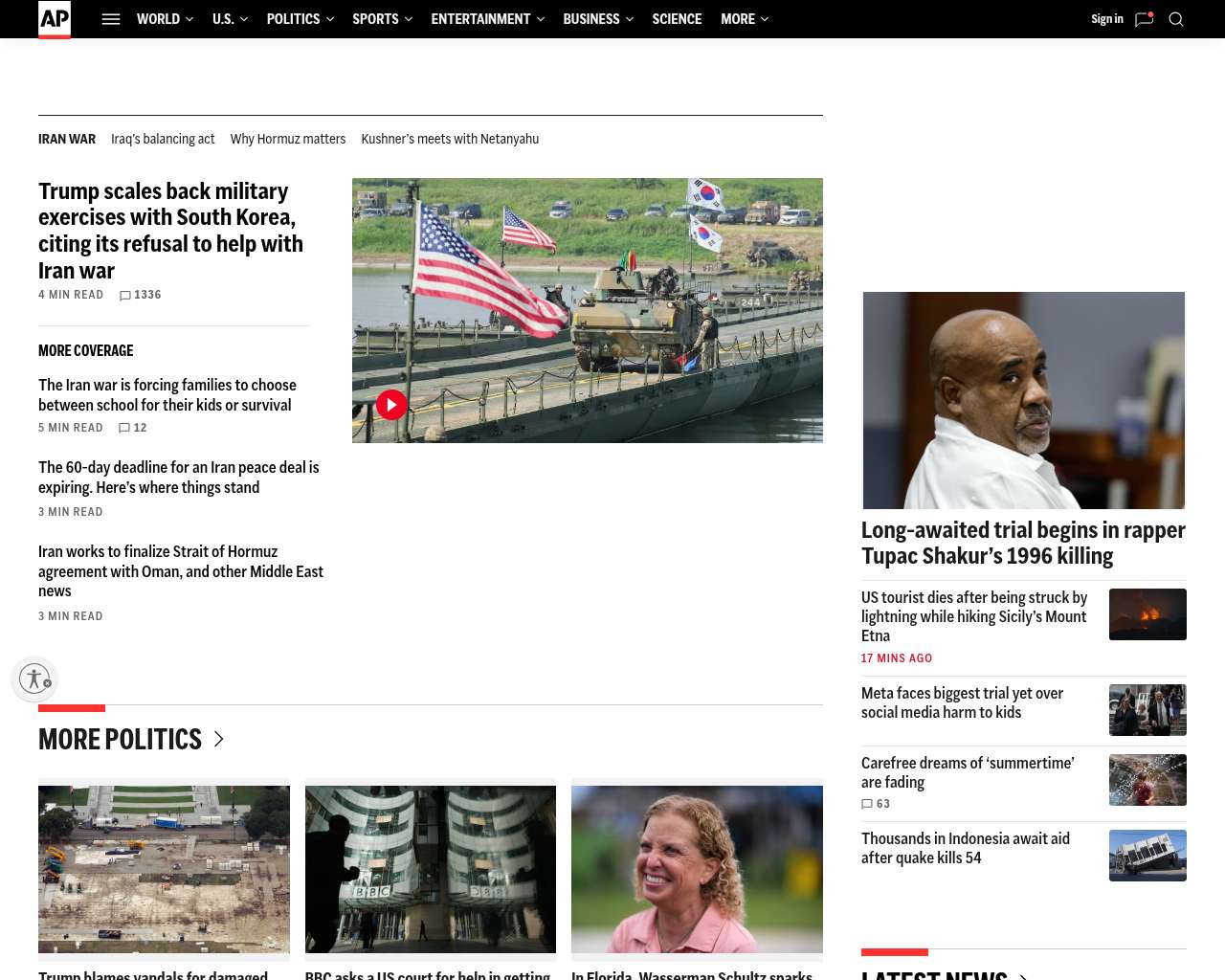This screenshot has height=980, width=1225.
Task: Open the hamburger menu icon
Action: point(111,19)
